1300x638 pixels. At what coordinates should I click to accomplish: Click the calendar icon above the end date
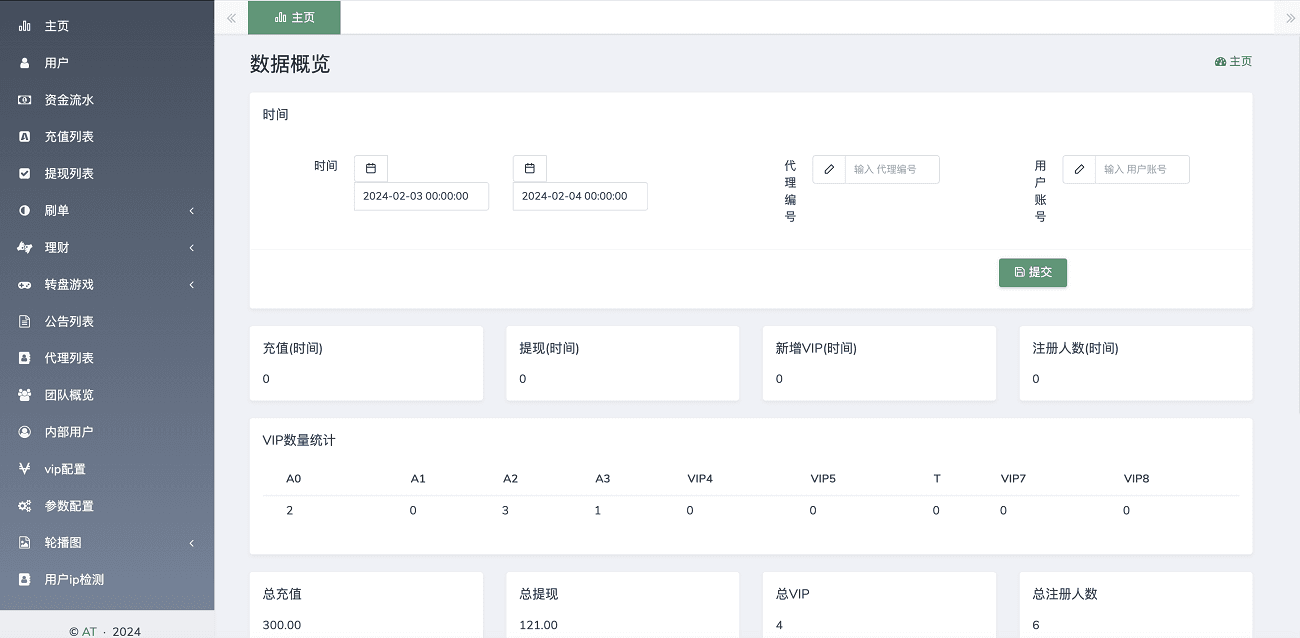[x=529, y=169]
